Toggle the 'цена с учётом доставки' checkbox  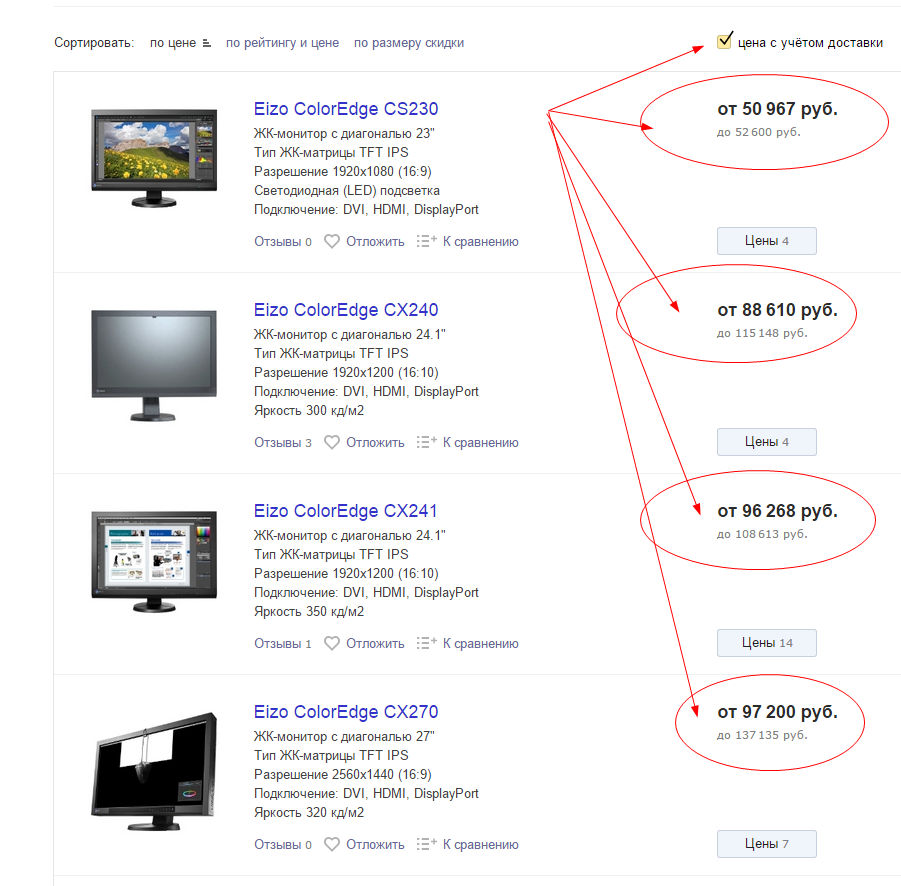pos(724,41)
